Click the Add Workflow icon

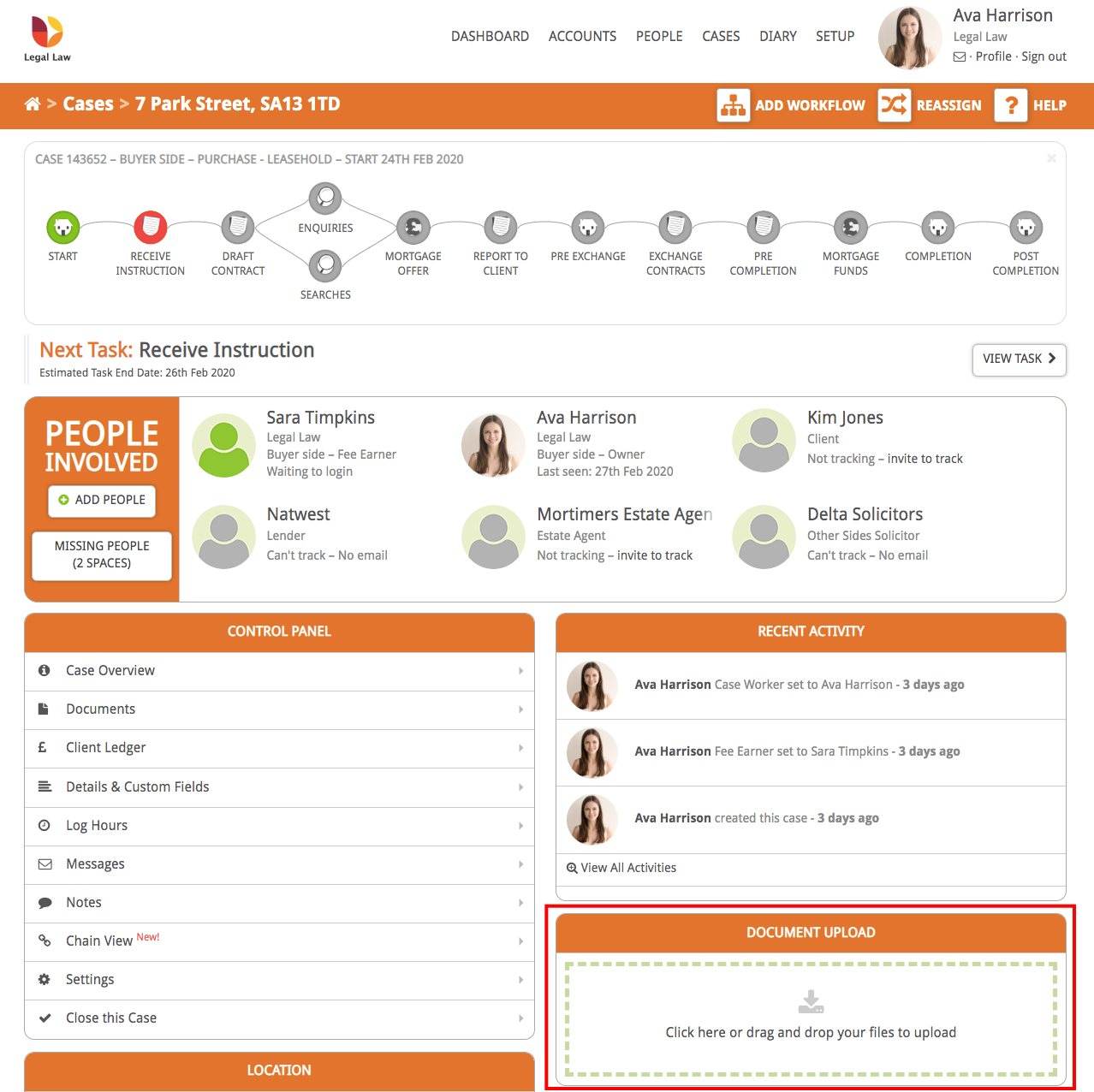(734, 104)
